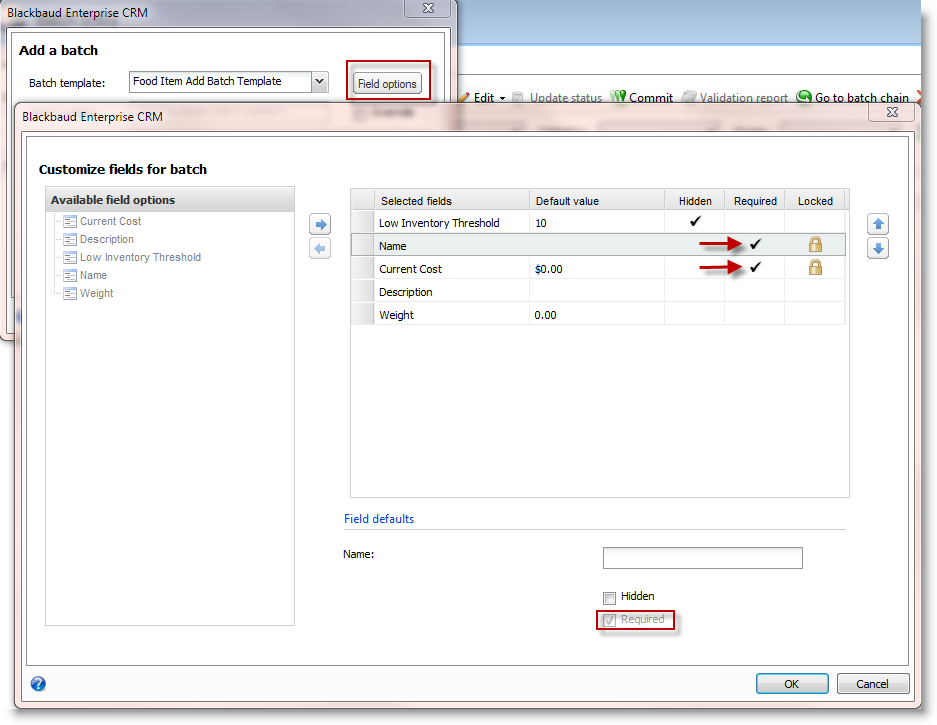This screenshot has height=725, width=937.
Task: Click the Locked column header
Action: (815, 201)
